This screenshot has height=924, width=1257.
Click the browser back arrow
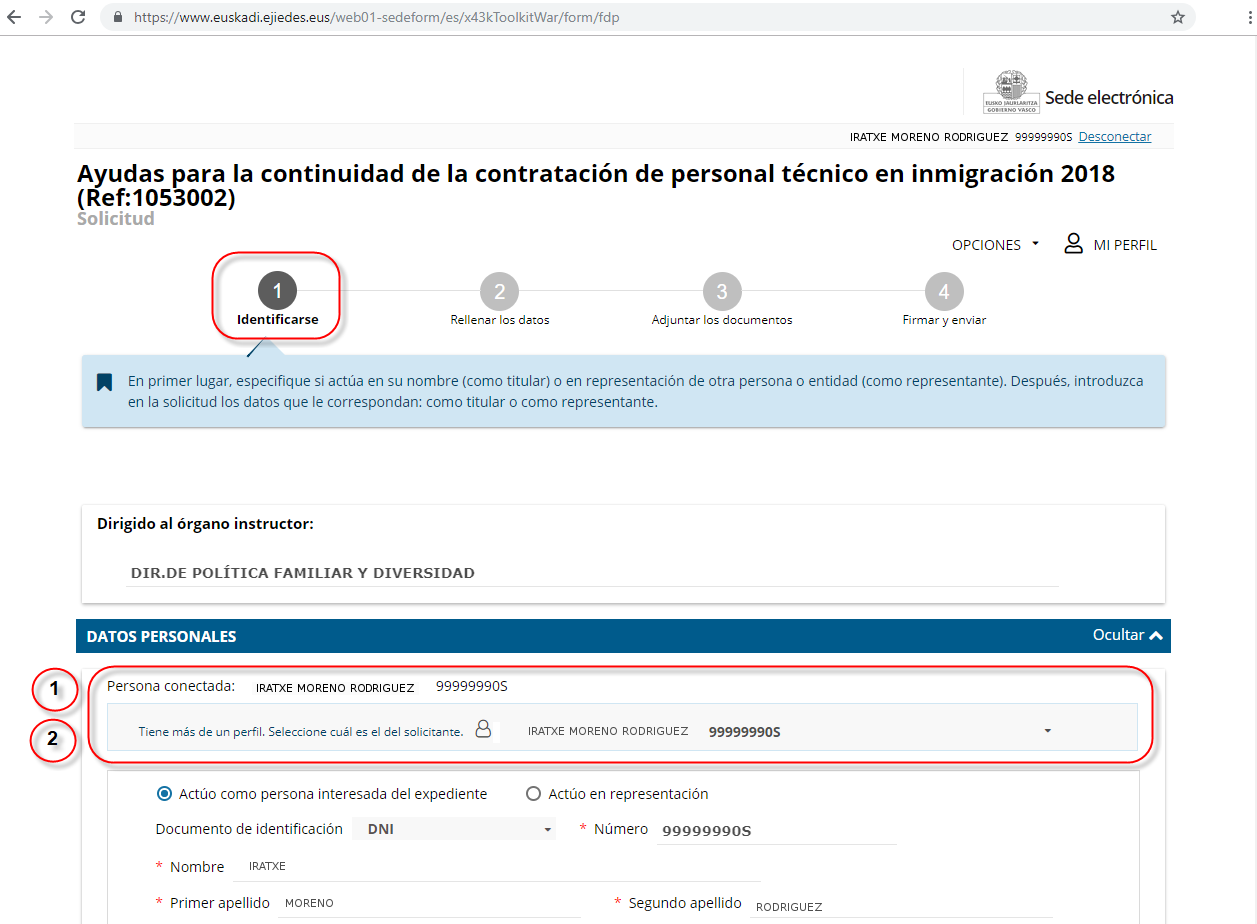pyautogui.click(x=14, y=17)
